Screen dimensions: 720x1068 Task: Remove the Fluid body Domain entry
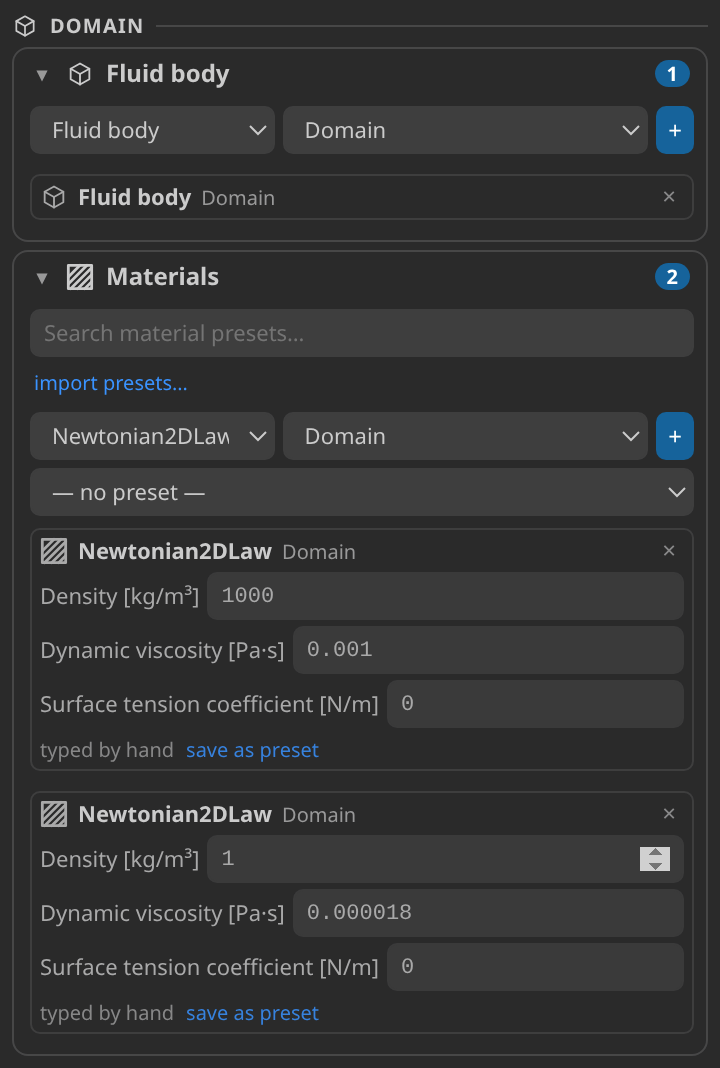669,197
